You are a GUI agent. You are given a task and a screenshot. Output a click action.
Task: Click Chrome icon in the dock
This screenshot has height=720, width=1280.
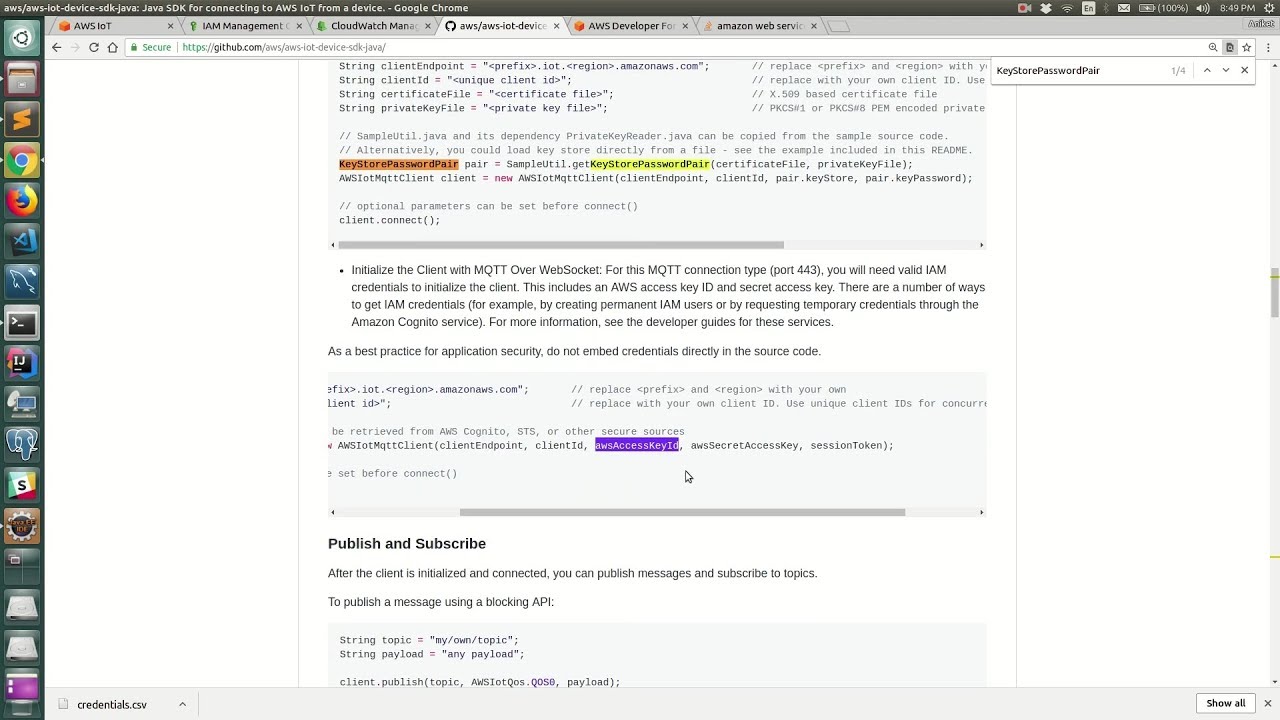[x=22, y=160]
